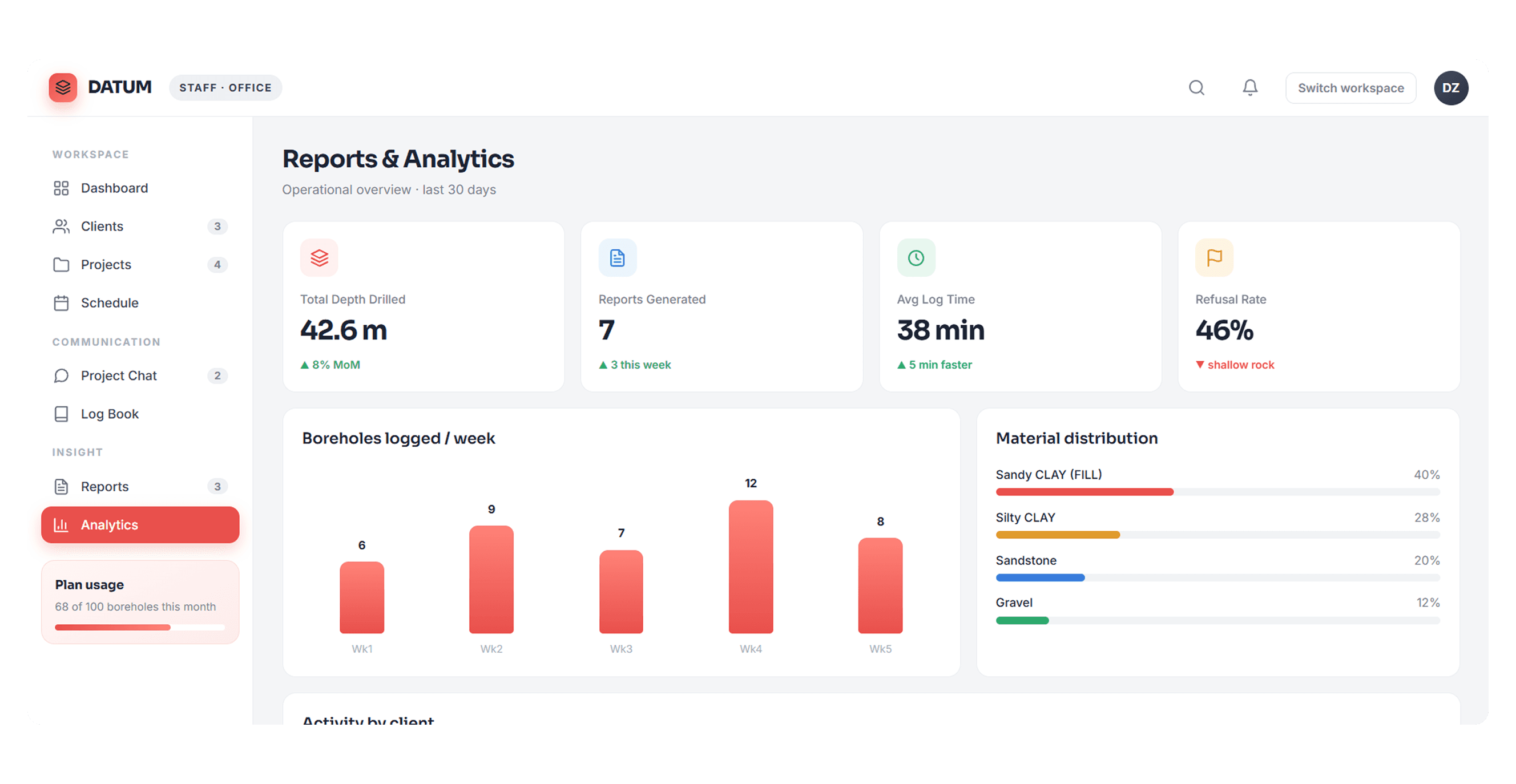Click the Sandy CLAY (FILL) progress bar

pos(1217,492)
